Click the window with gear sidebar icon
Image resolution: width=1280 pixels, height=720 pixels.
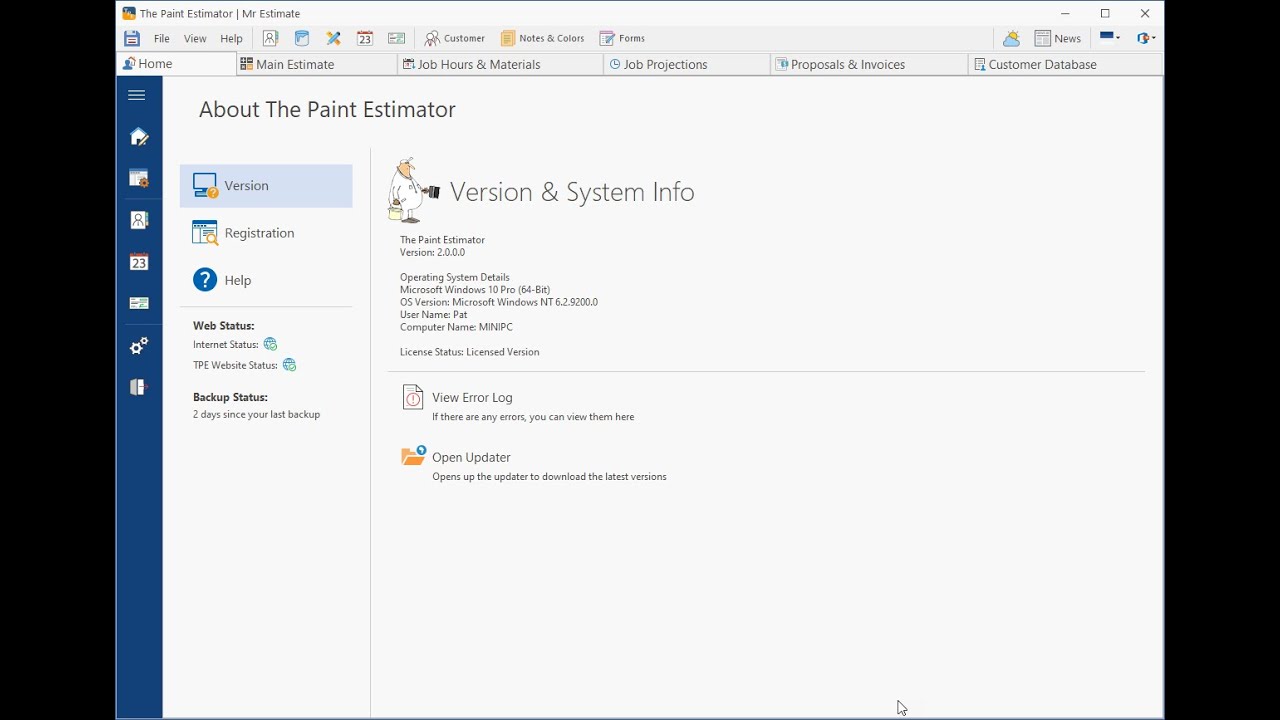coord(139,179)
